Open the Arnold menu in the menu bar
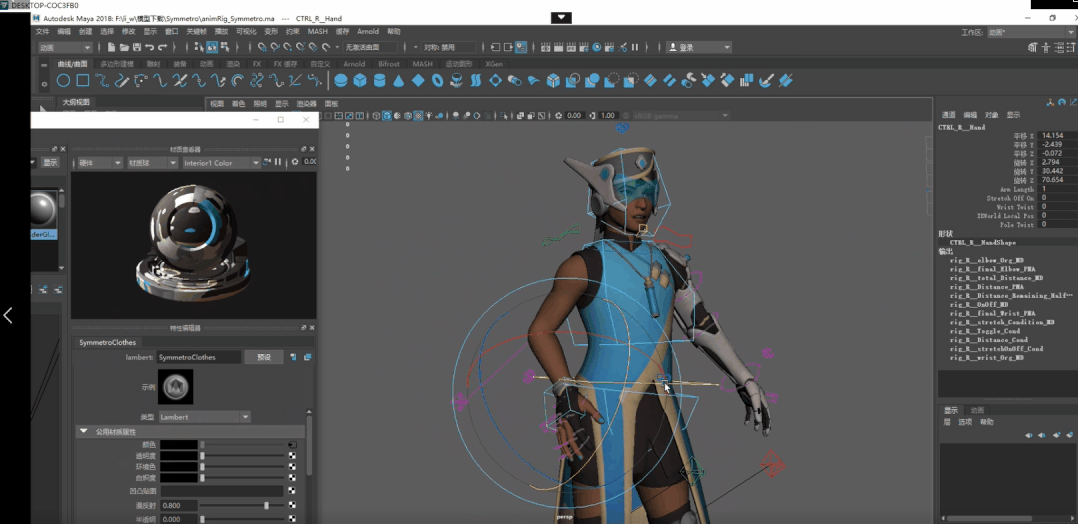The image size is (1078, 524). pos(368,32)
